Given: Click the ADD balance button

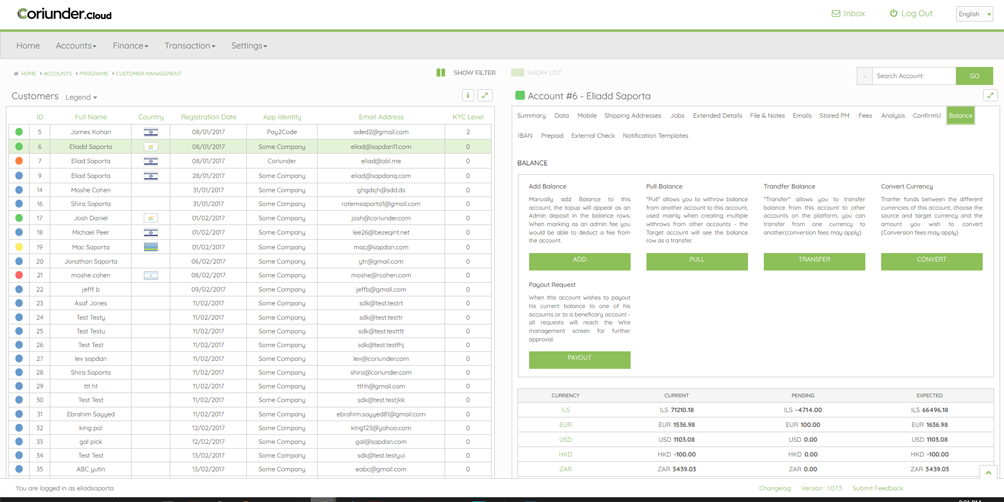Looking at the screenshot, I should click(579, 261).
